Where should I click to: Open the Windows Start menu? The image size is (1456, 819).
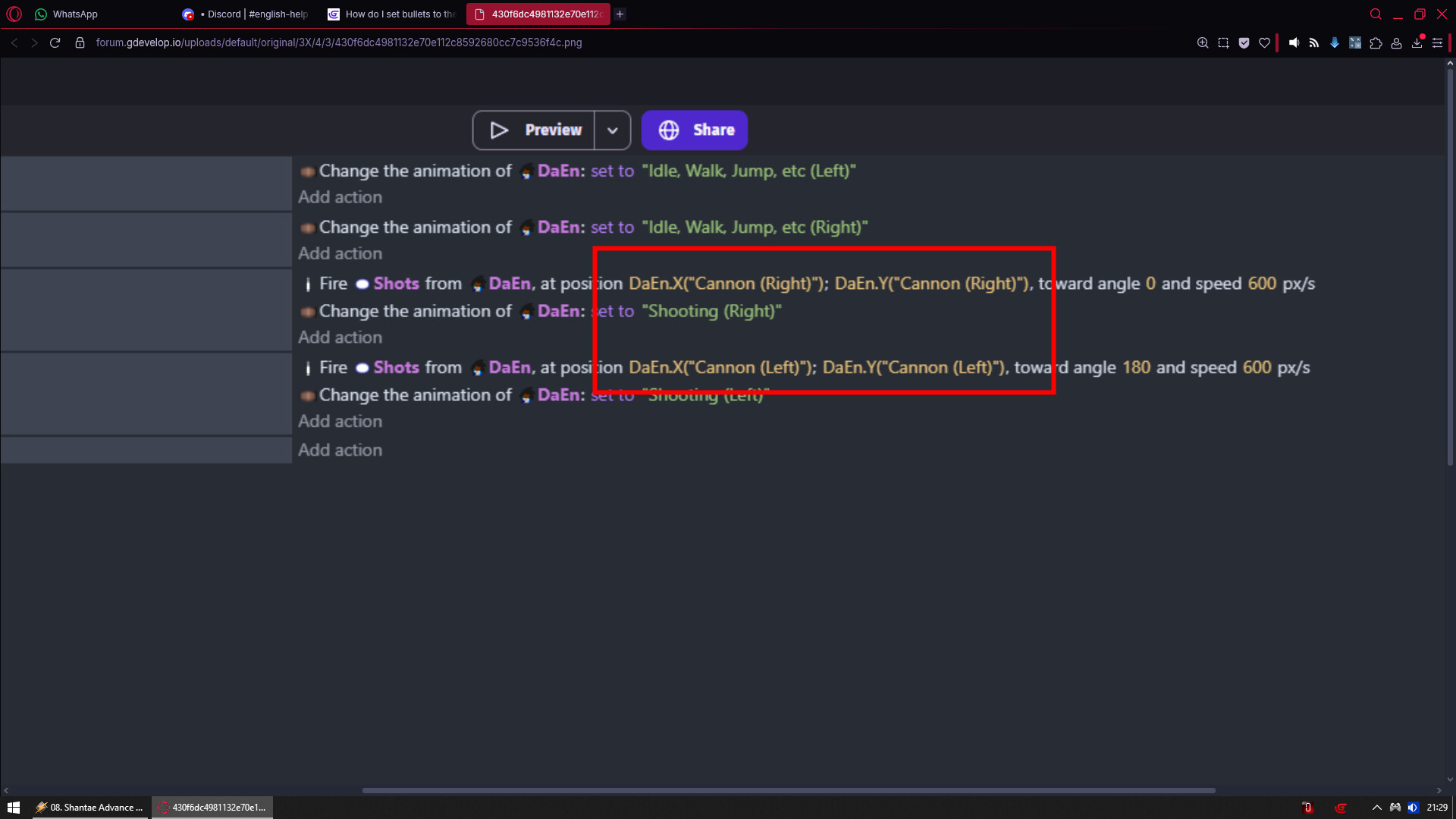pyautogui.click(x=14, y=808)
